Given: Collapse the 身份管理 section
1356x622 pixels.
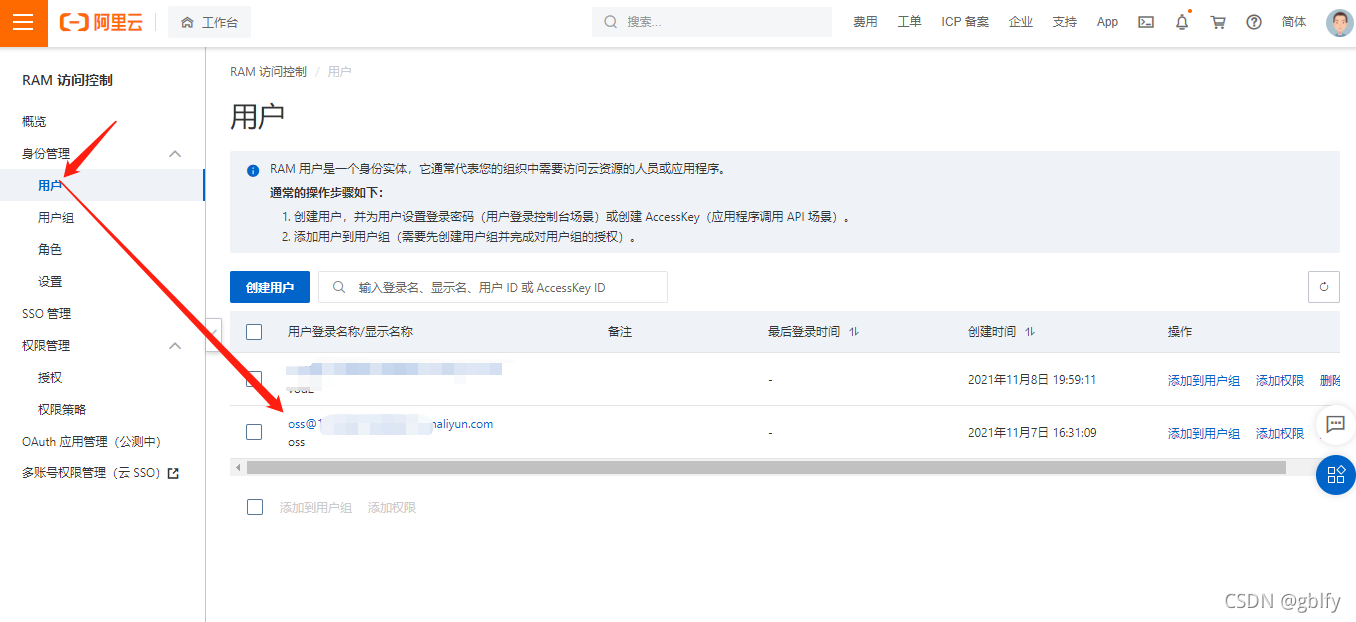Looking at the screenshot, I should coord(175,153).
